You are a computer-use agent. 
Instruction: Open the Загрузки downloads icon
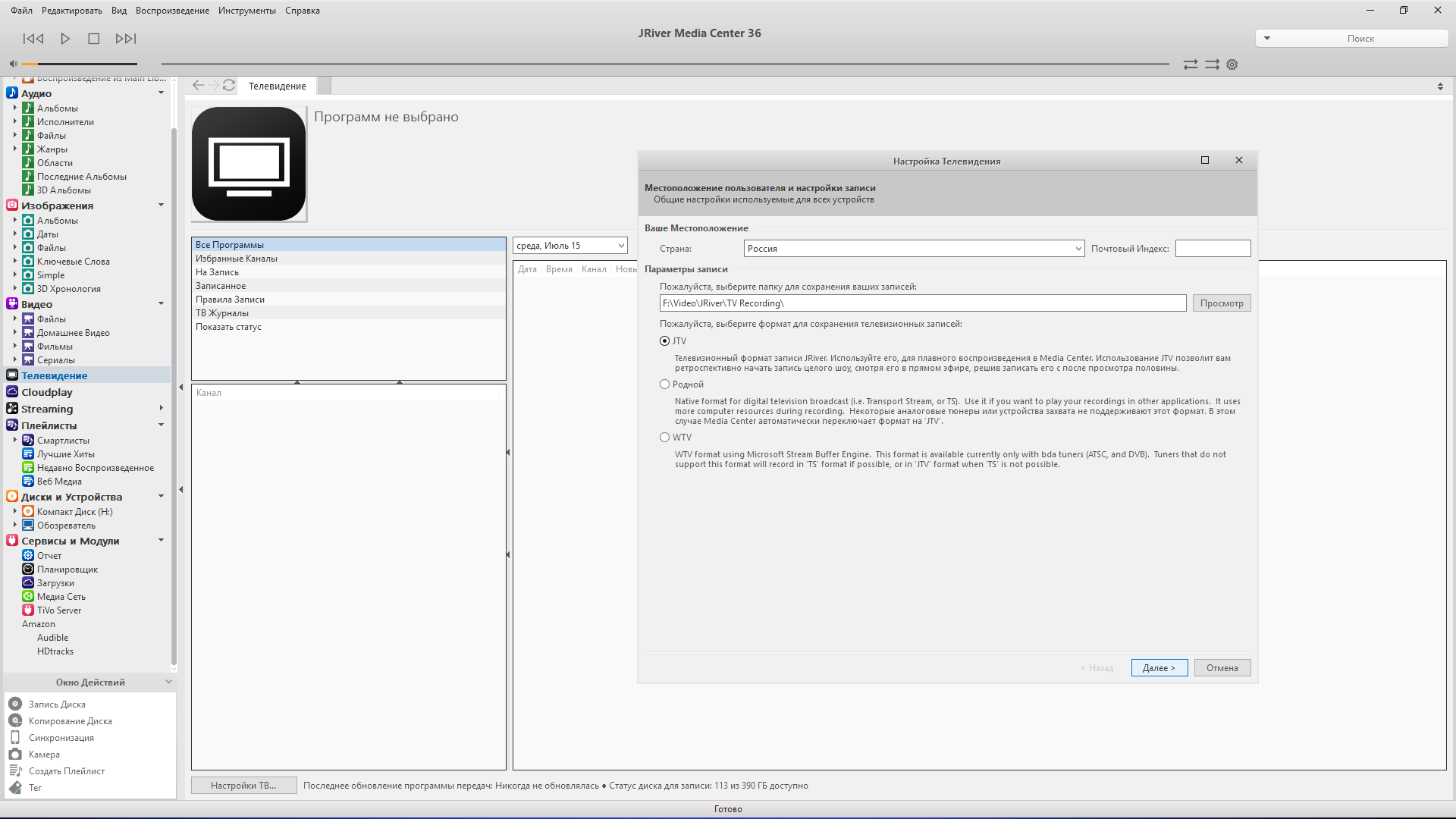tap(28, 583)
